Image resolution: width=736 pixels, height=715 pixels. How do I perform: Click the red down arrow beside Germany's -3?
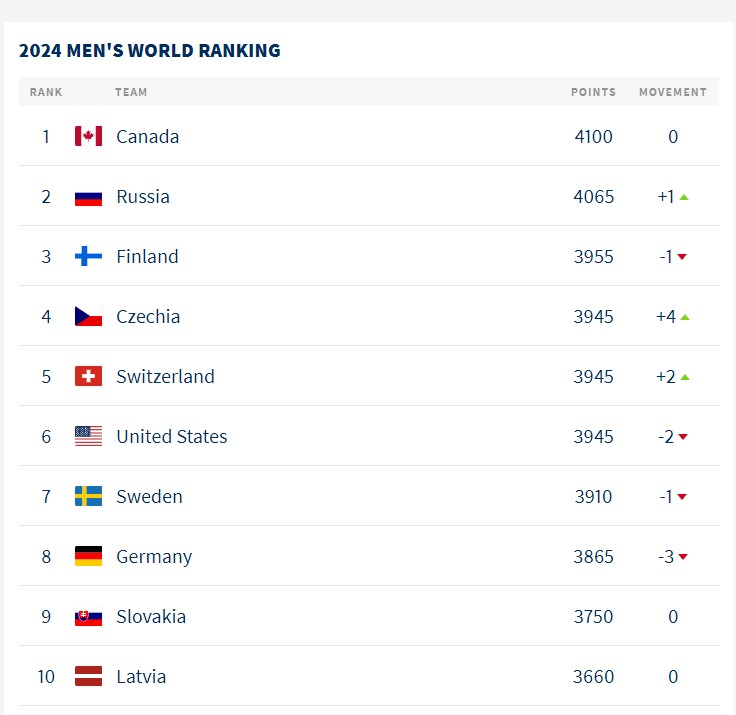(683, 557)
